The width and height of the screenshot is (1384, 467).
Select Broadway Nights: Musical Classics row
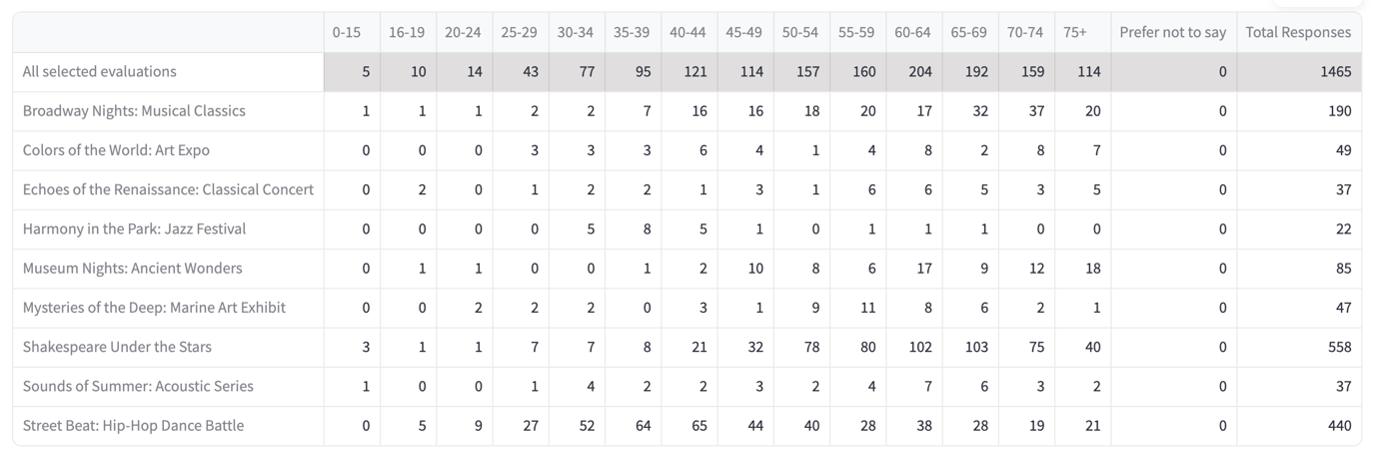[133, 111]
